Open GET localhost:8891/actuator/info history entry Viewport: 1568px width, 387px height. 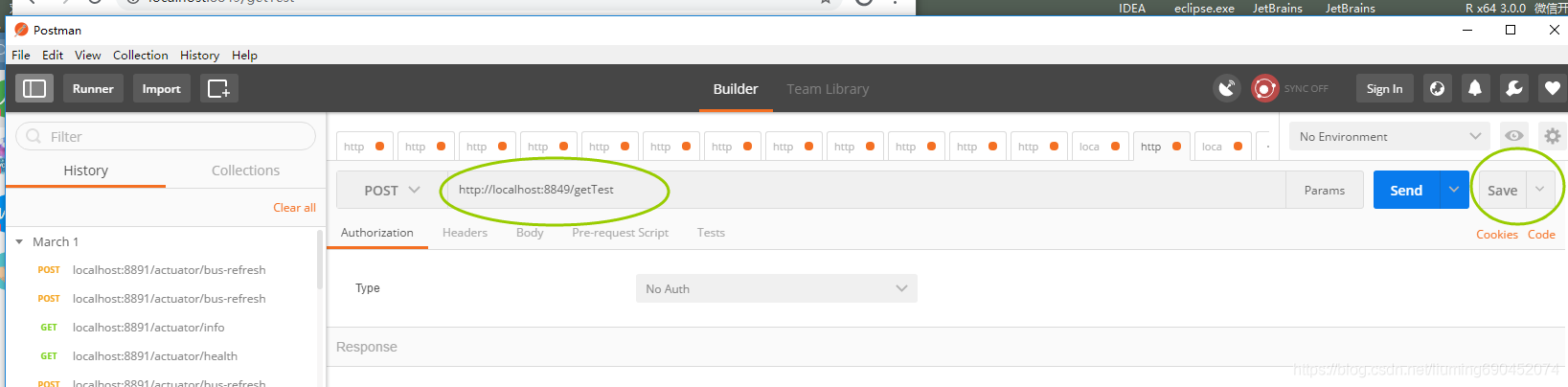pyautogui.click(x=148, y=327)
